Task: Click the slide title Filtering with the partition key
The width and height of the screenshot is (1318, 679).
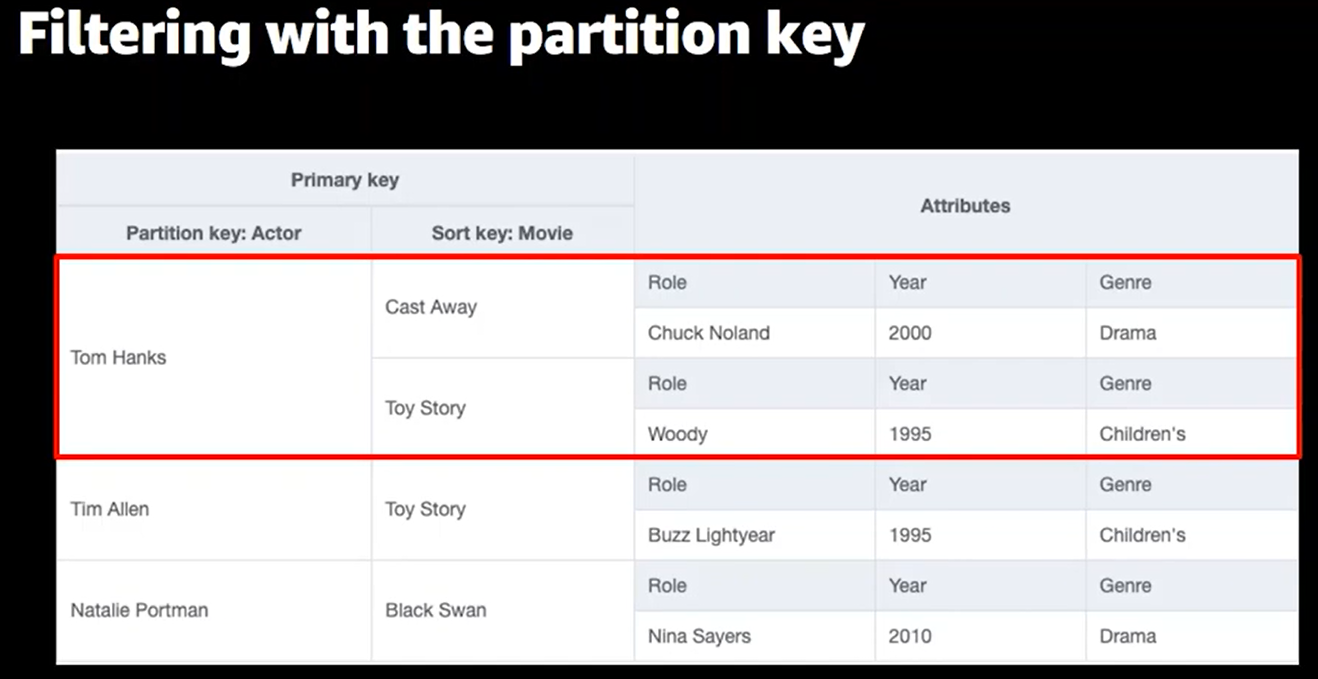Action: (441, 37)
